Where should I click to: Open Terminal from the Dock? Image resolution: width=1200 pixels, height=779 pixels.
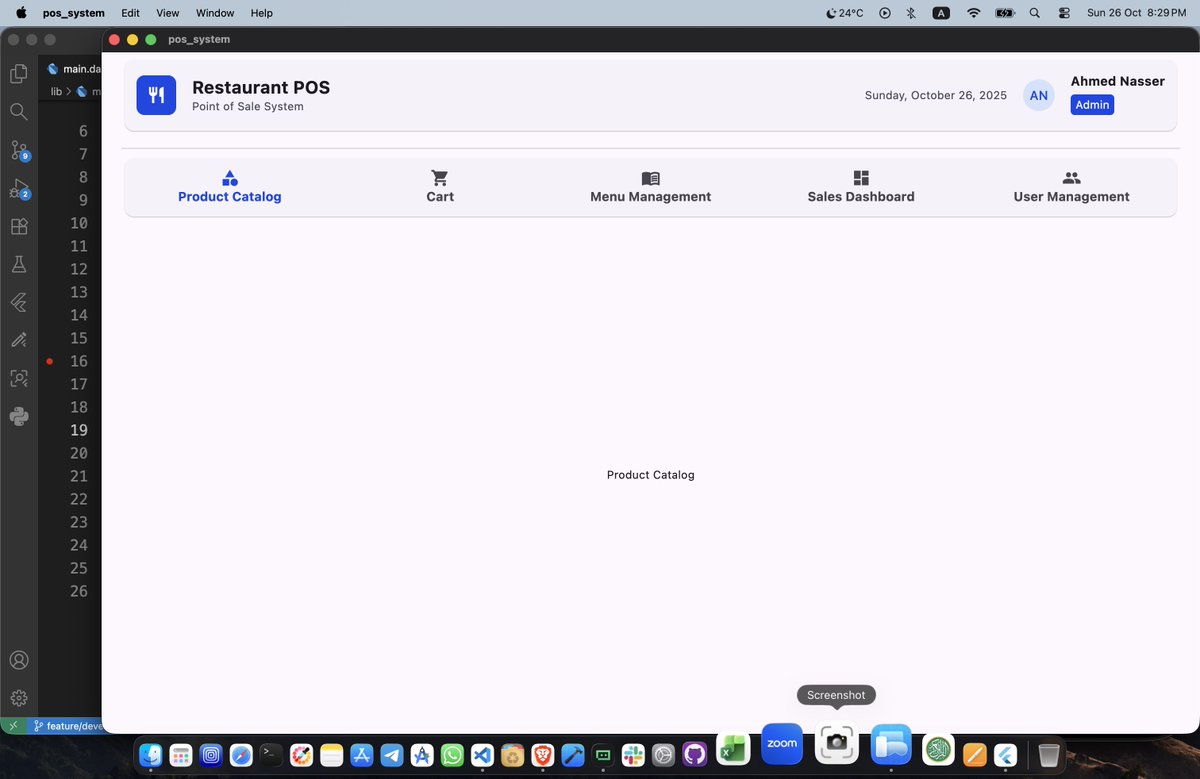271,755
